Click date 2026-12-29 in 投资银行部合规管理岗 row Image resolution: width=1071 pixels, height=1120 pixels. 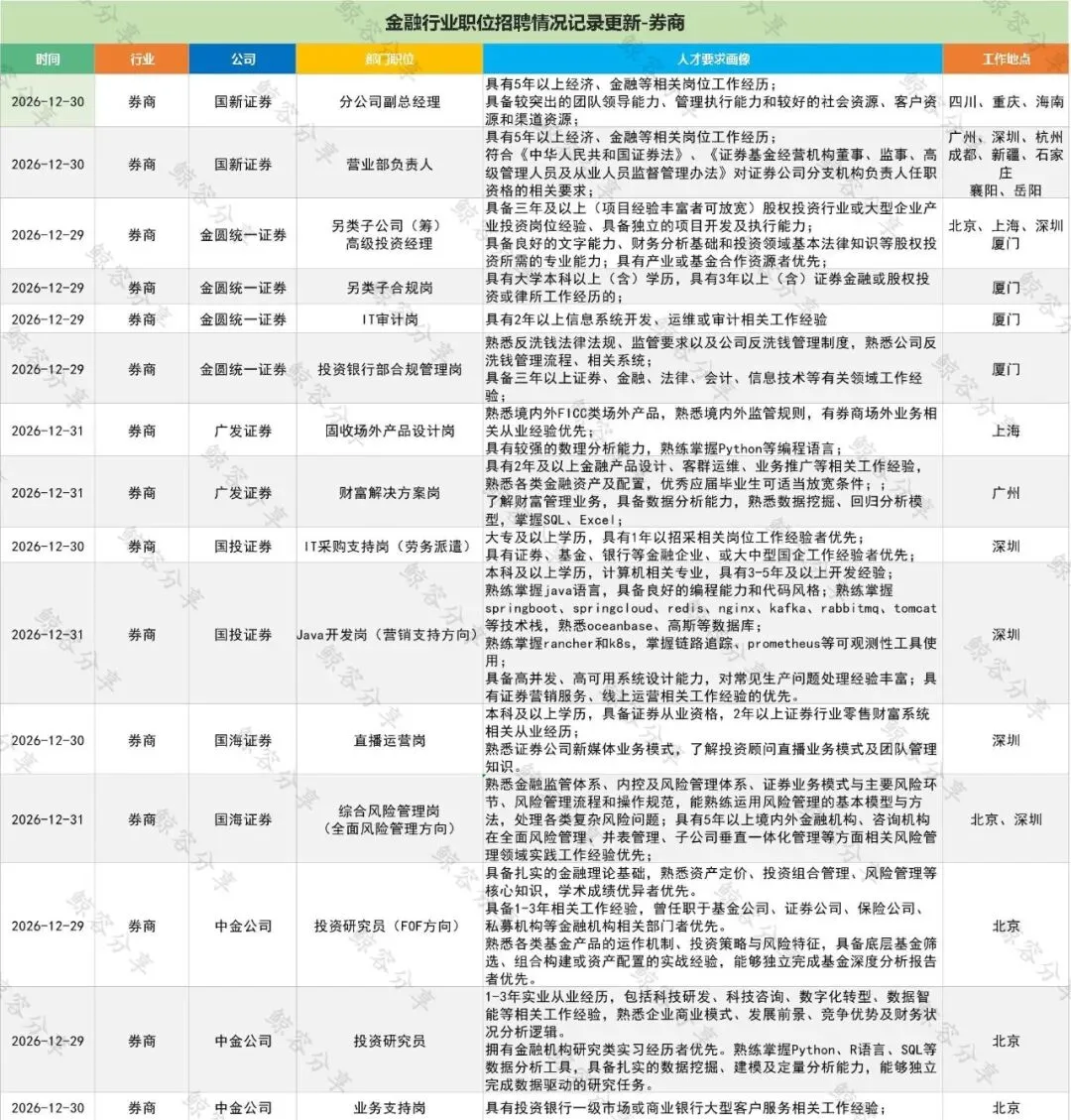48,369
